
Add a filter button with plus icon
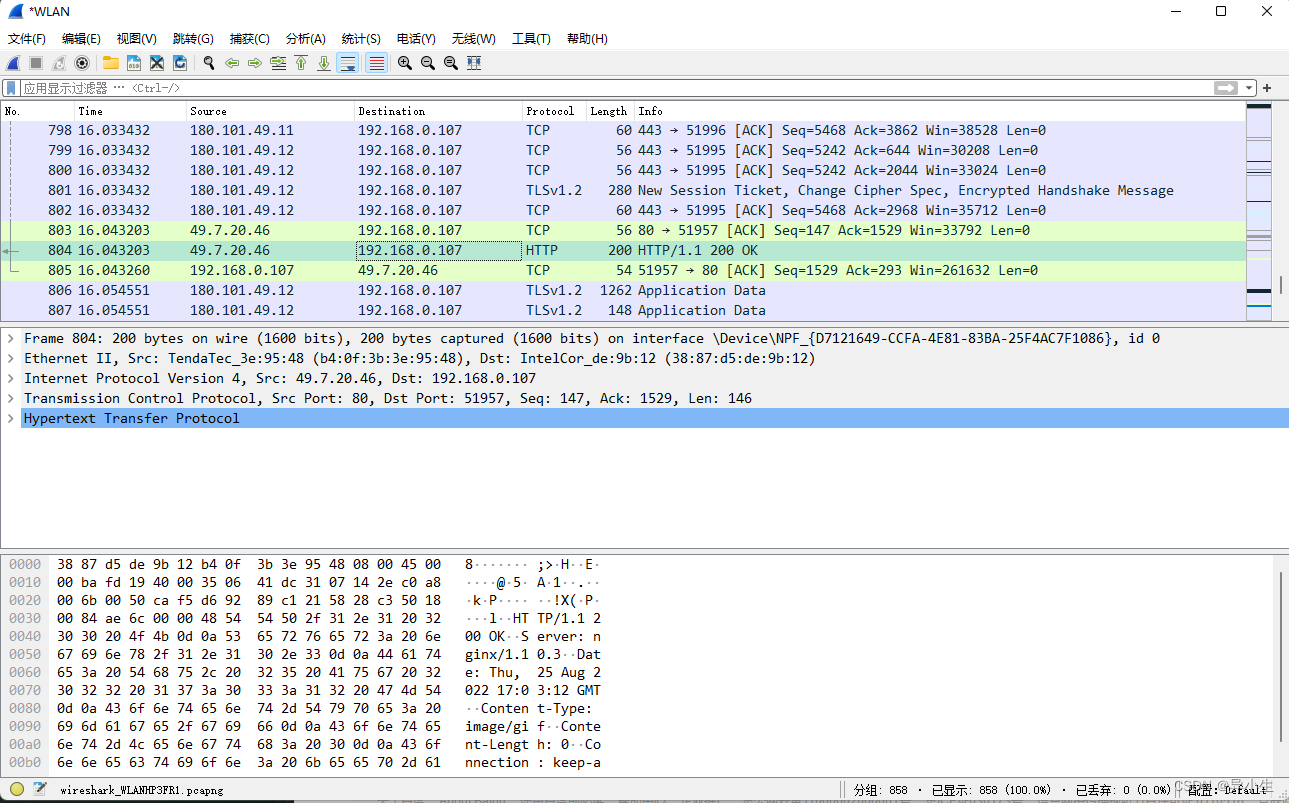click(x=1267, y=88)
